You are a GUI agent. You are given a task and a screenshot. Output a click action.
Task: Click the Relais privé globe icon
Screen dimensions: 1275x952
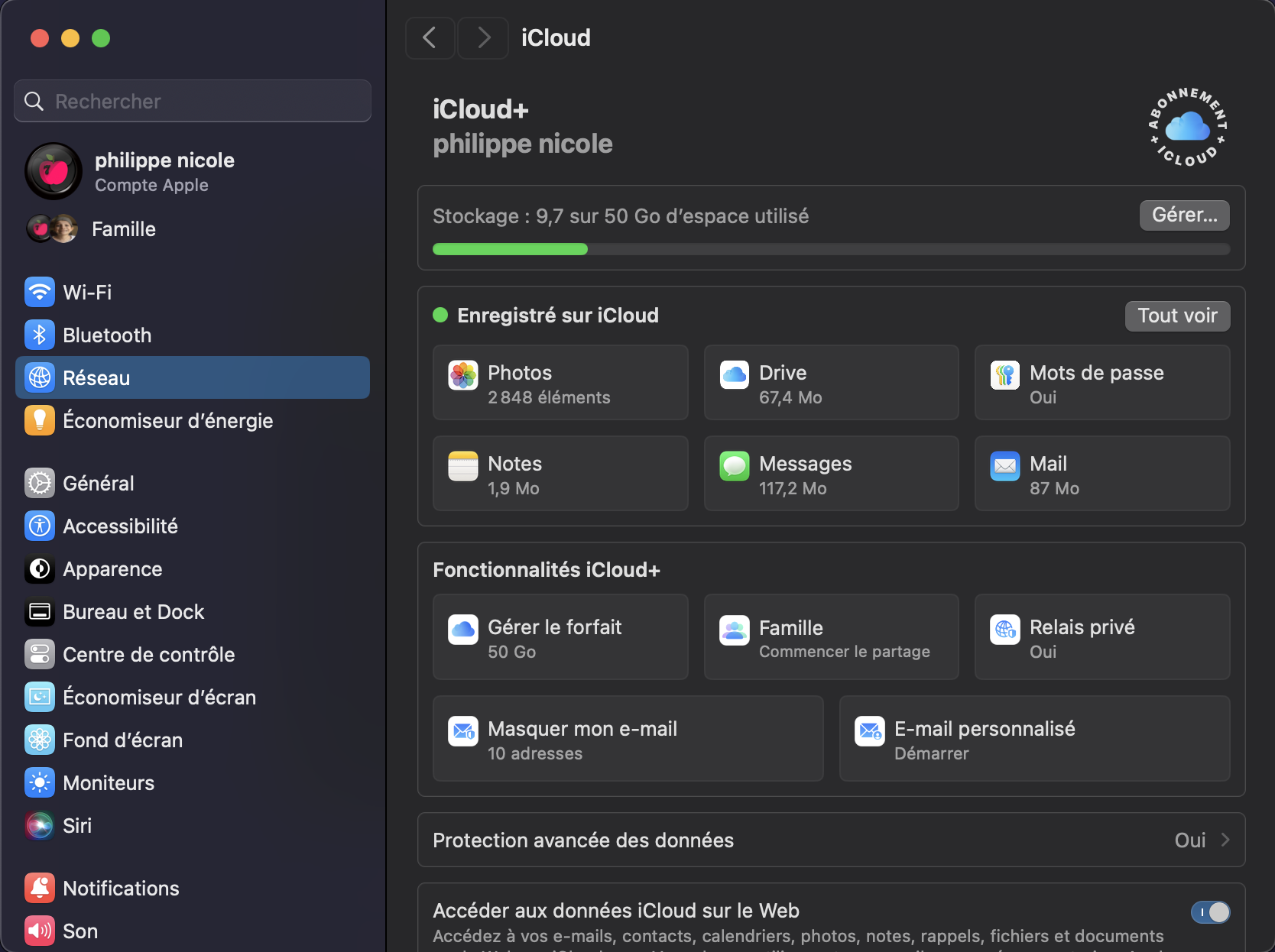click(x=1004, y=630)
